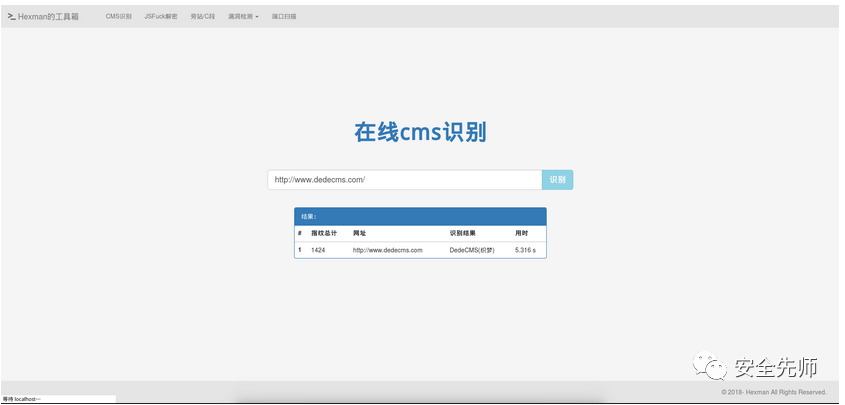Image resolution: width=845 pixels, height=405 pixels.
Task: Click the 结果 panel header
Action: click(x=420, y=217)
